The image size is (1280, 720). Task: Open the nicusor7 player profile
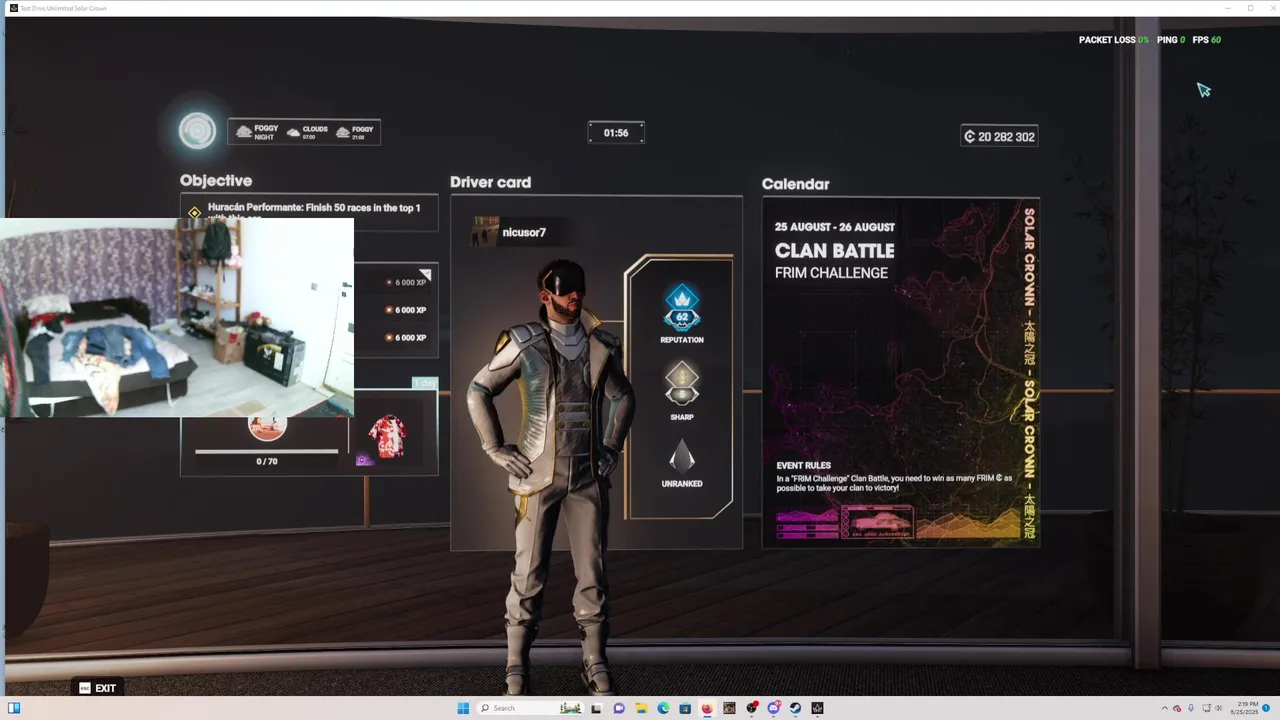pyautogui.click(x=522, y=232)
